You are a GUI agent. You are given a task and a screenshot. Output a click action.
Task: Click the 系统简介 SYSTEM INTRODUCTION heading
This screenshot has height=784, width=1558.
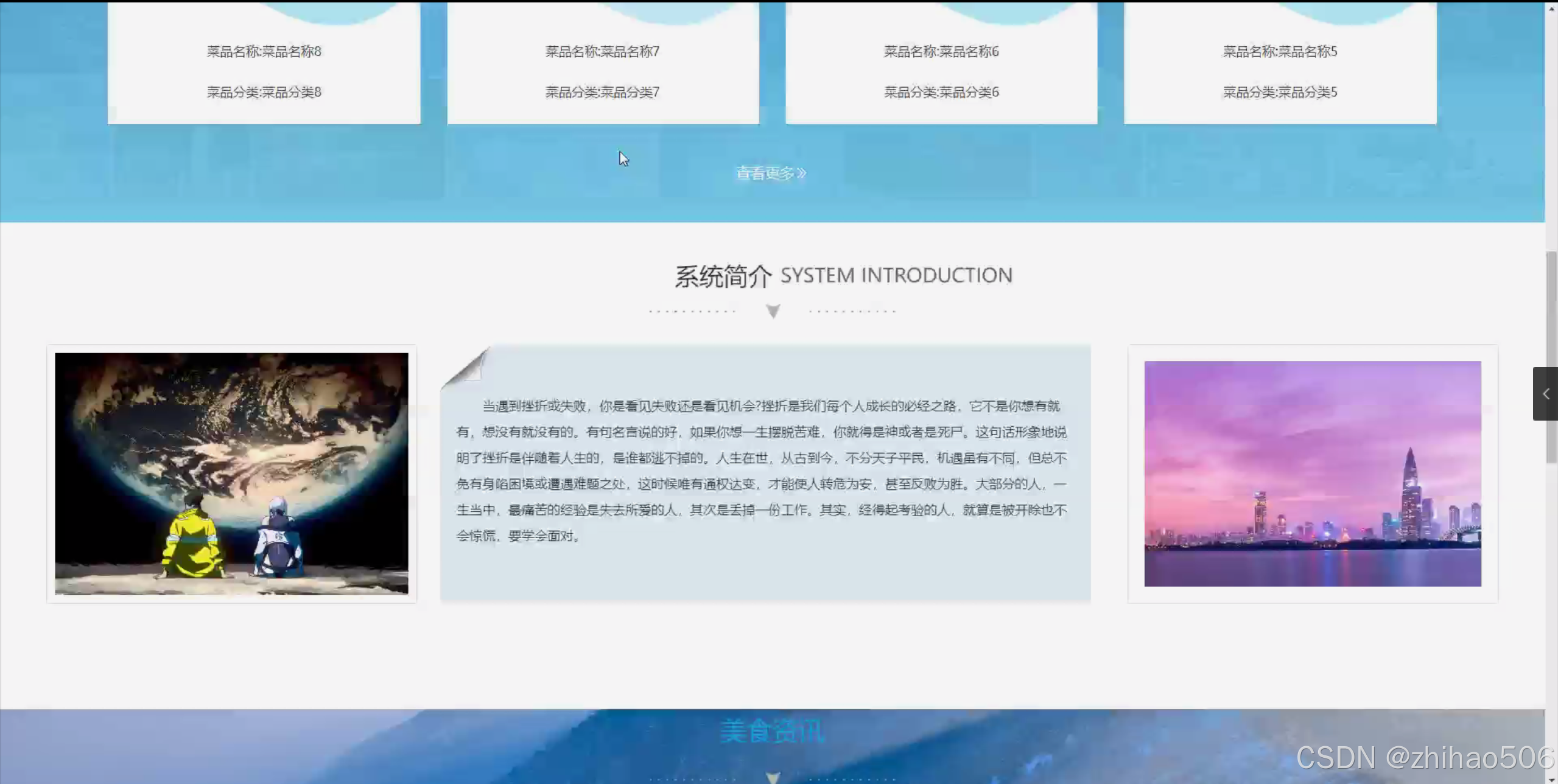(x=843, y=276)
